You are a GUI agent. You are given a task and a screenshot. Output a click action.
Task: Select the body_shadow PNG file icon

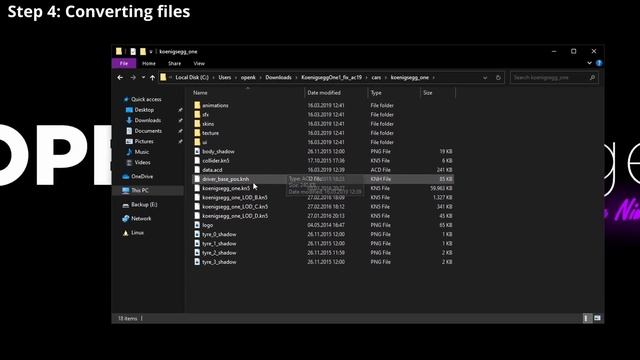point(197,151)
